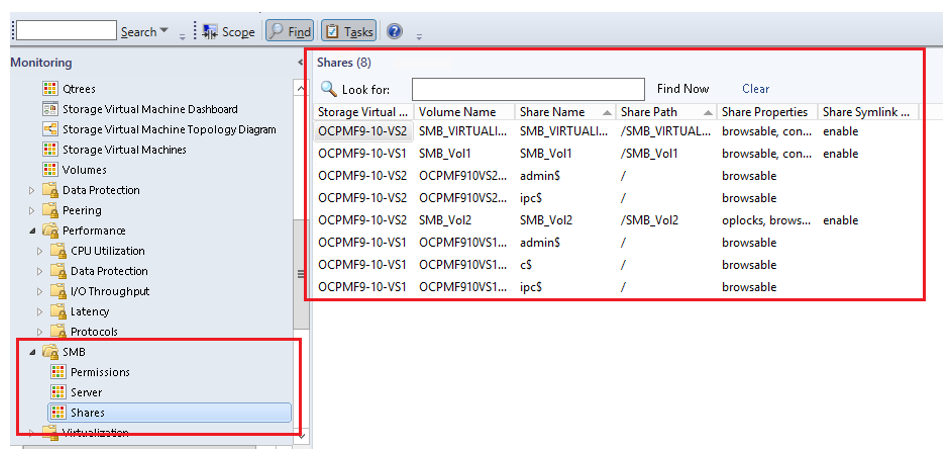Sort by Storage Virtual column header
Viewport: 951px width, 458px height.
tap(364, 112)
